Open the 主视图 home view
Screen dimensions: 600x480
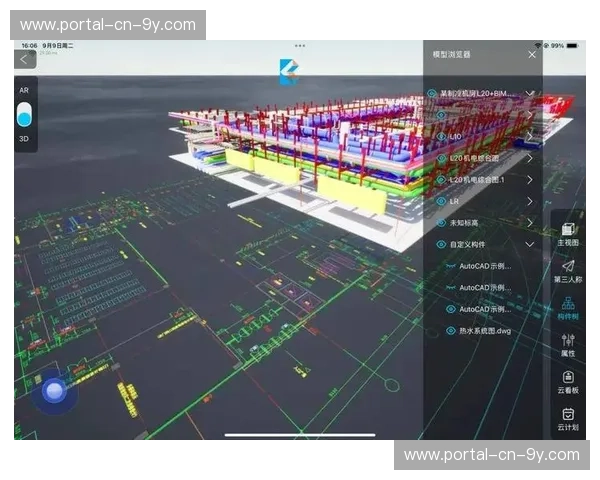tap(567, 234)
